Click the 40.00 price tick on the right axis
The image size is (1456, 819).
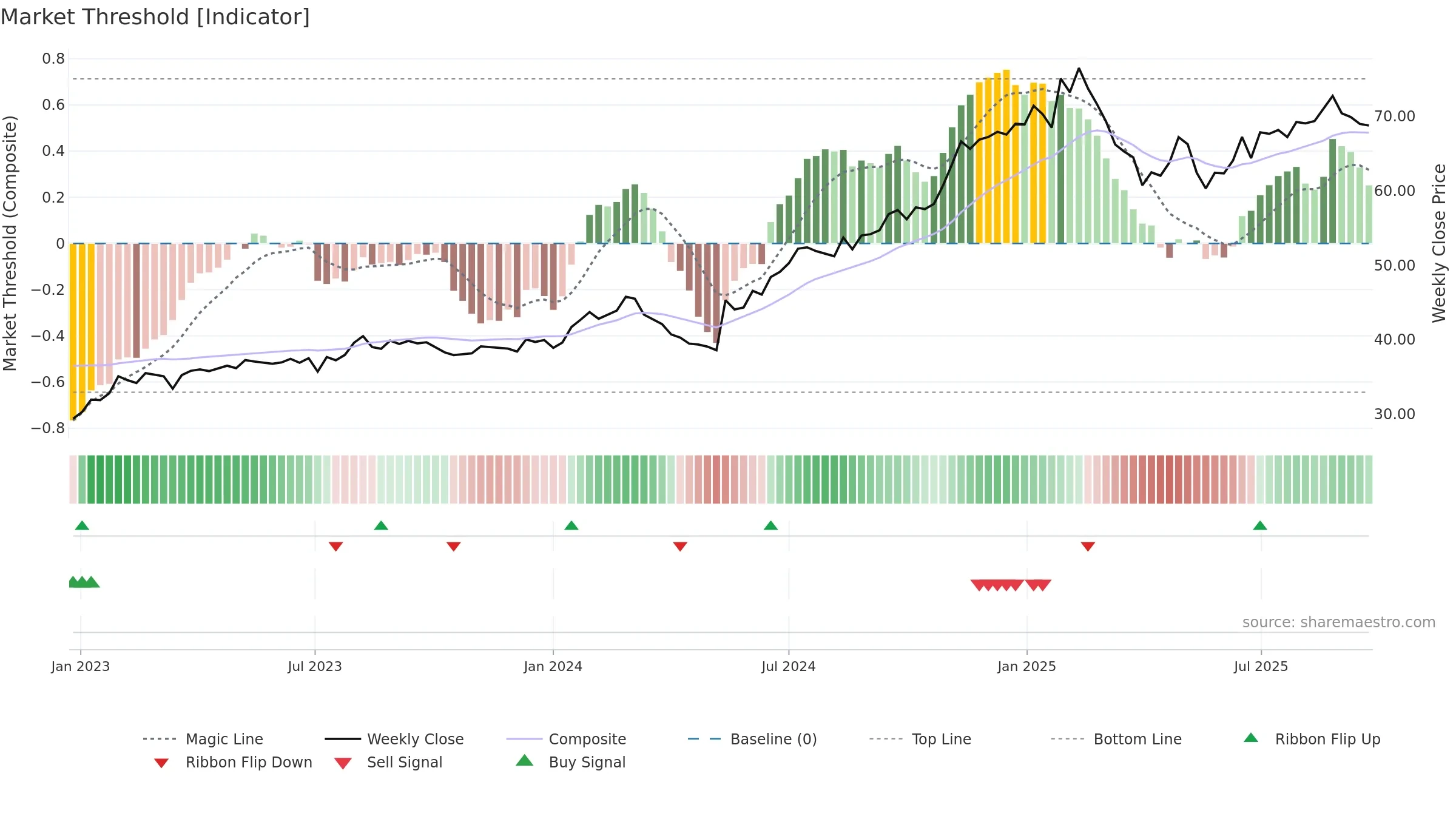[x=1395, y=339]
